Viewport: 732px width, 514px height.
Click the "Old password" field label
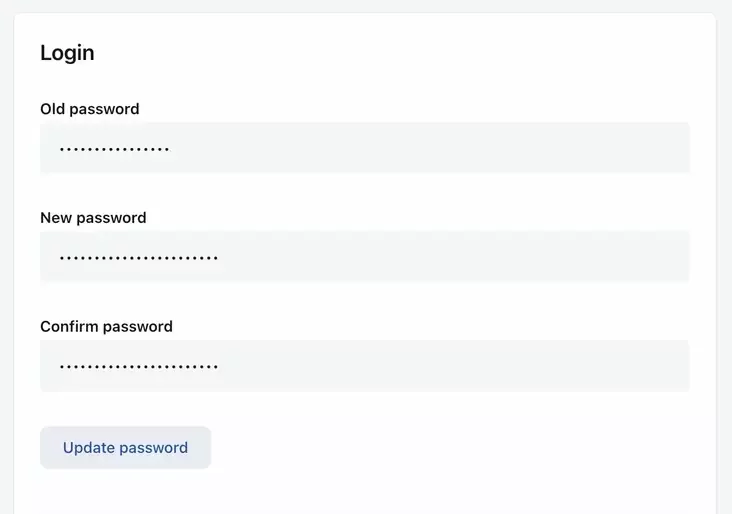click(90, 109)
